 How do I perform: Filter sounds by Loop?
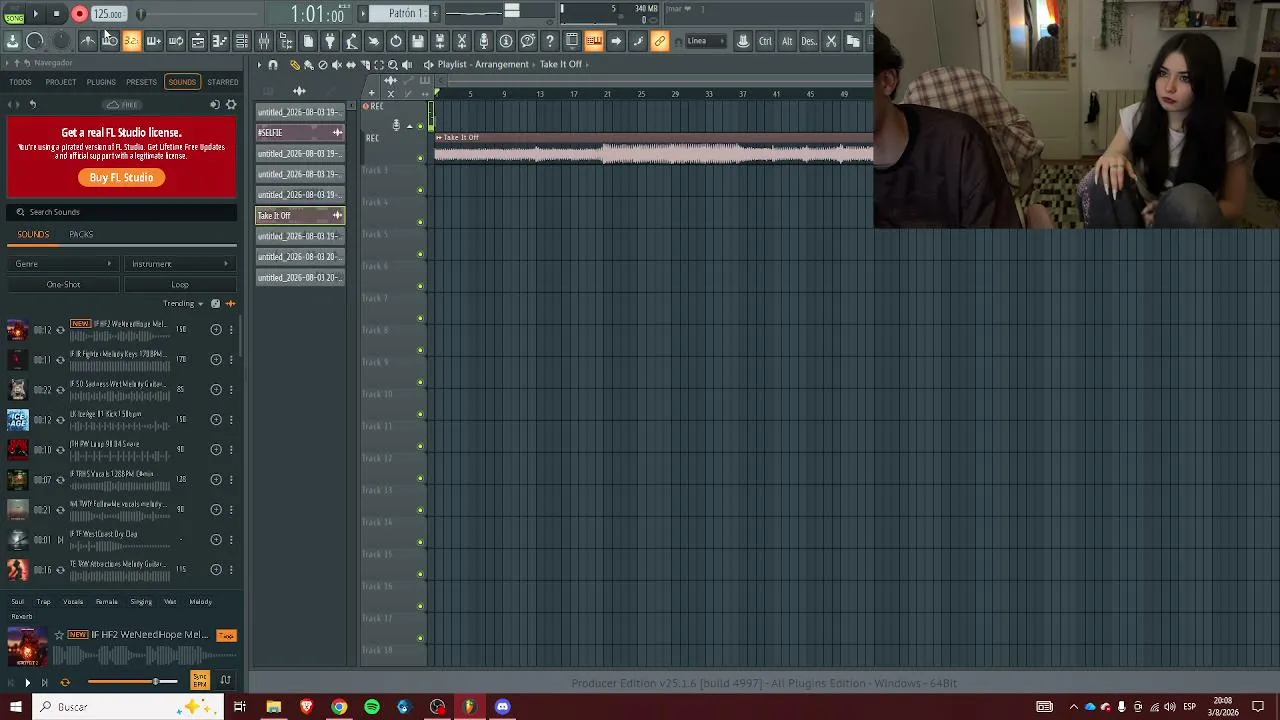pos(180,285)
